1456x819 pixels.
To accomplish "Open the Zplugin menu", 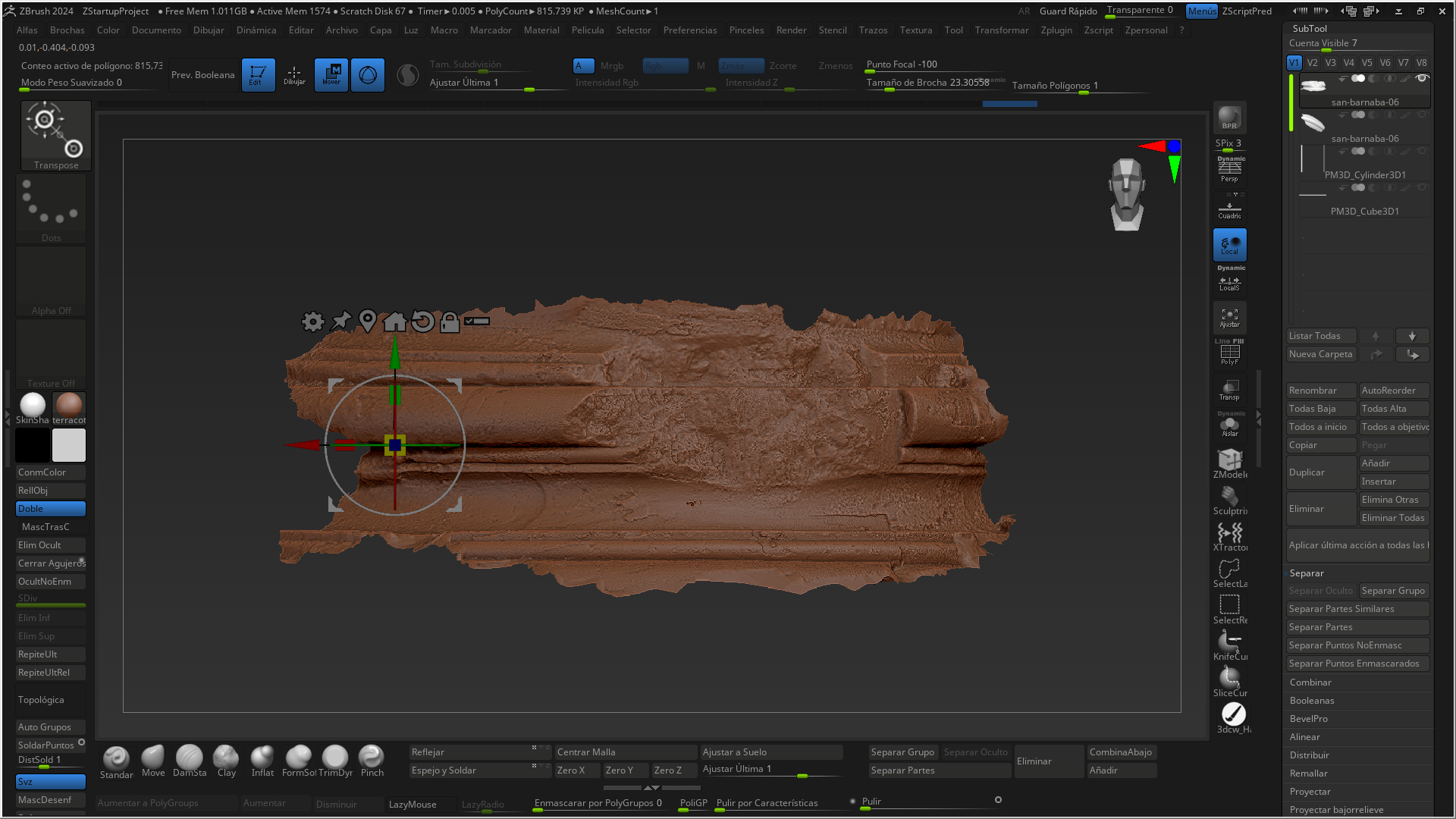I will coord(1056,30).
